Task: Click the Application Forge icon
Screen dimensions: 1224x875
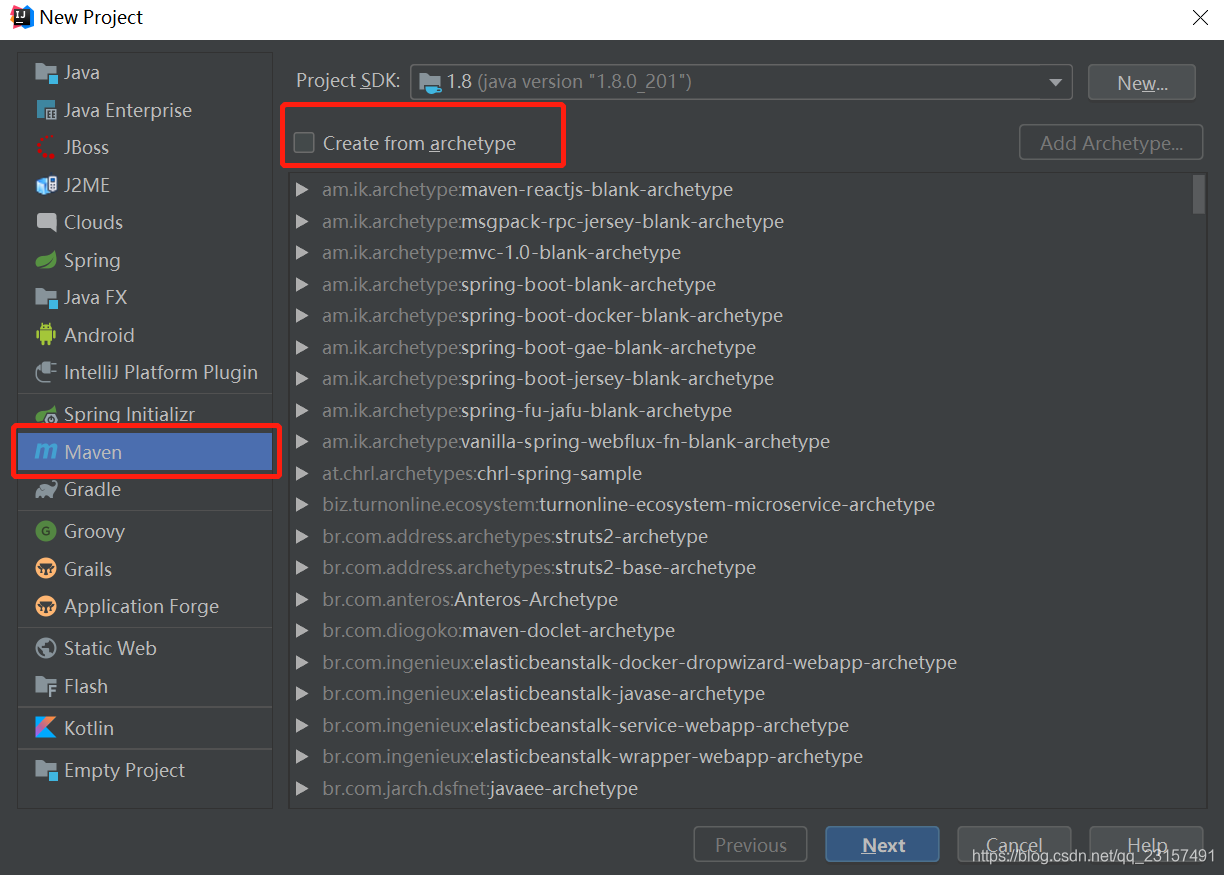Action: (x=46, y=606)
